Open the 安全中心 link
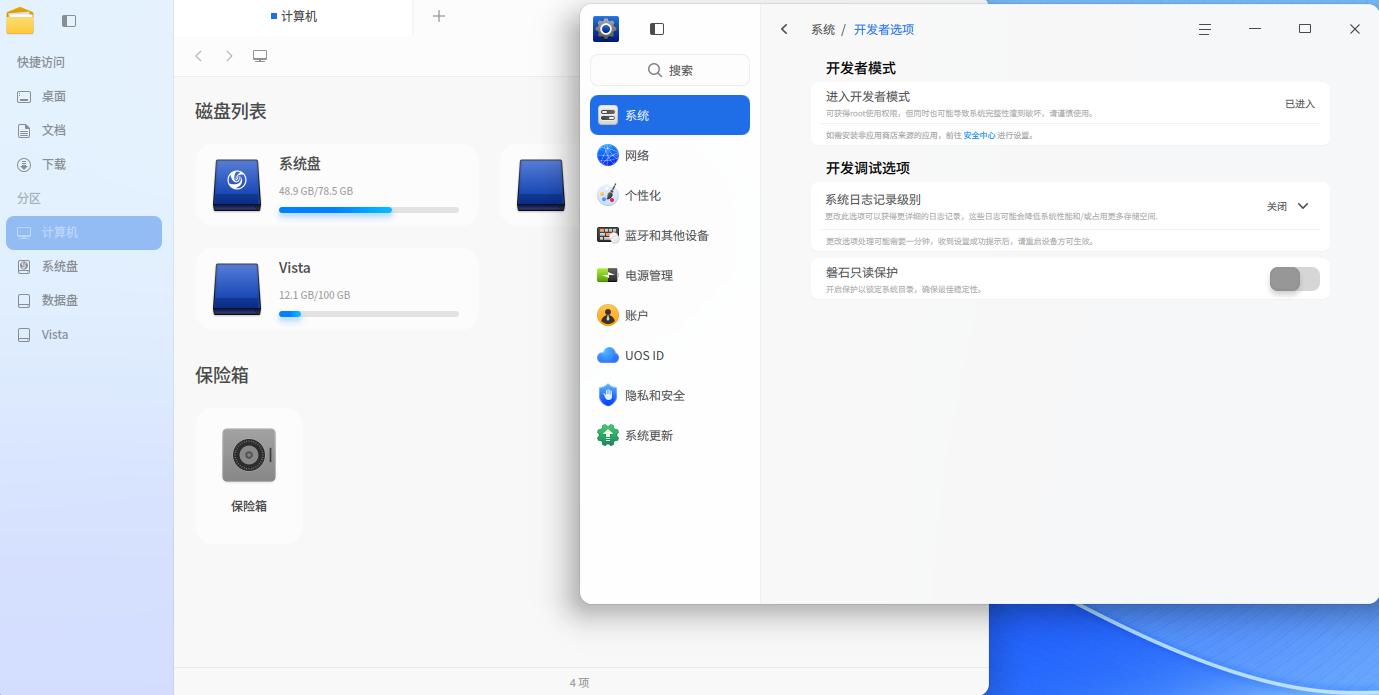Screen dimensions: 1379x695 pyautogui.click(x=979, y=135)
